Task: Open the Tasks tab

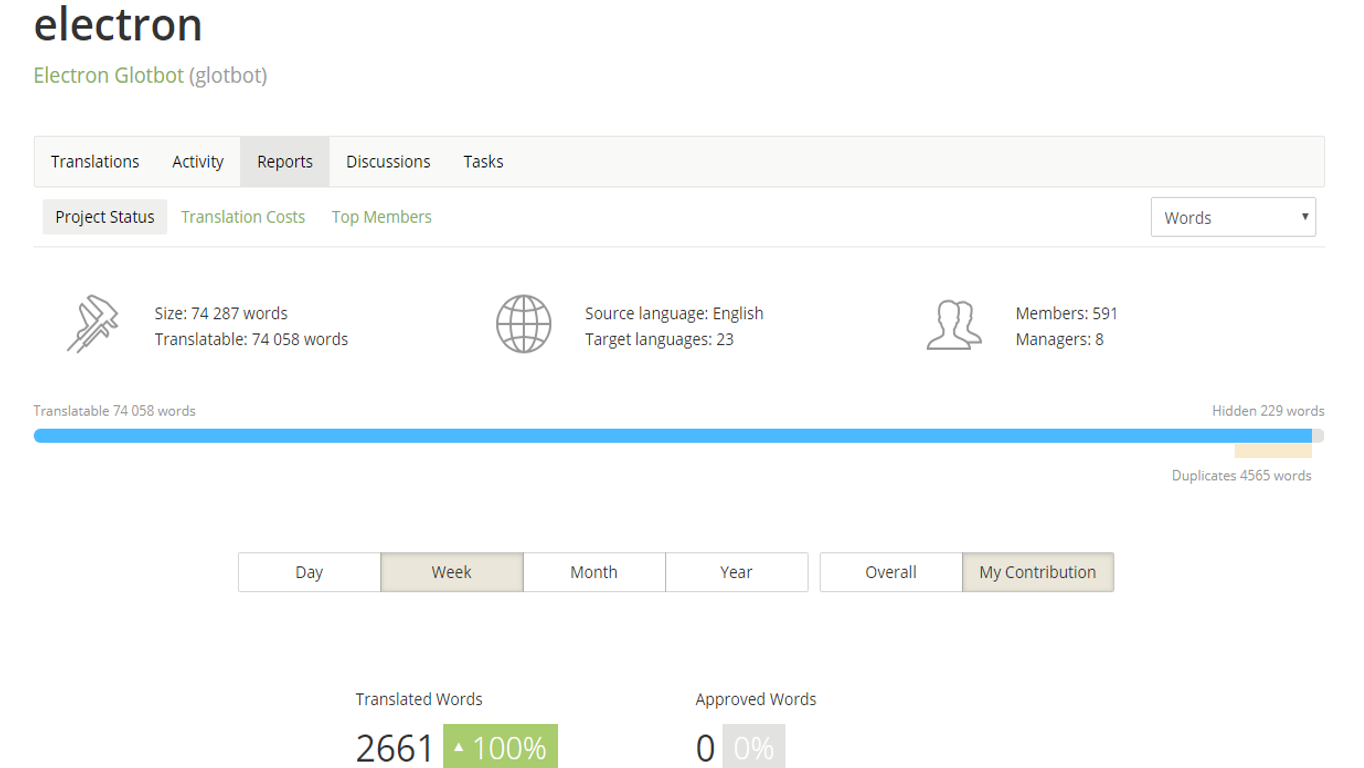Action: [x=483, y=162]
